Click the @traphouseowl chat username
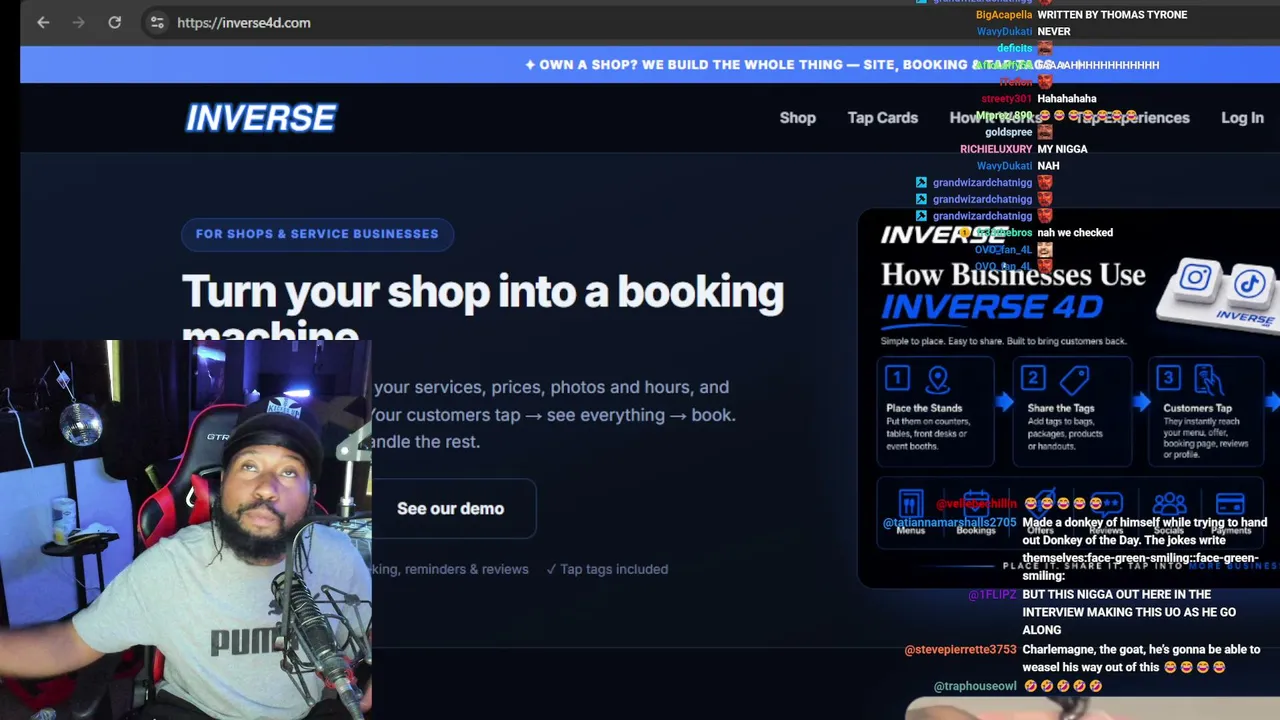Screen dimensions: 1280x720 (975, 687)
